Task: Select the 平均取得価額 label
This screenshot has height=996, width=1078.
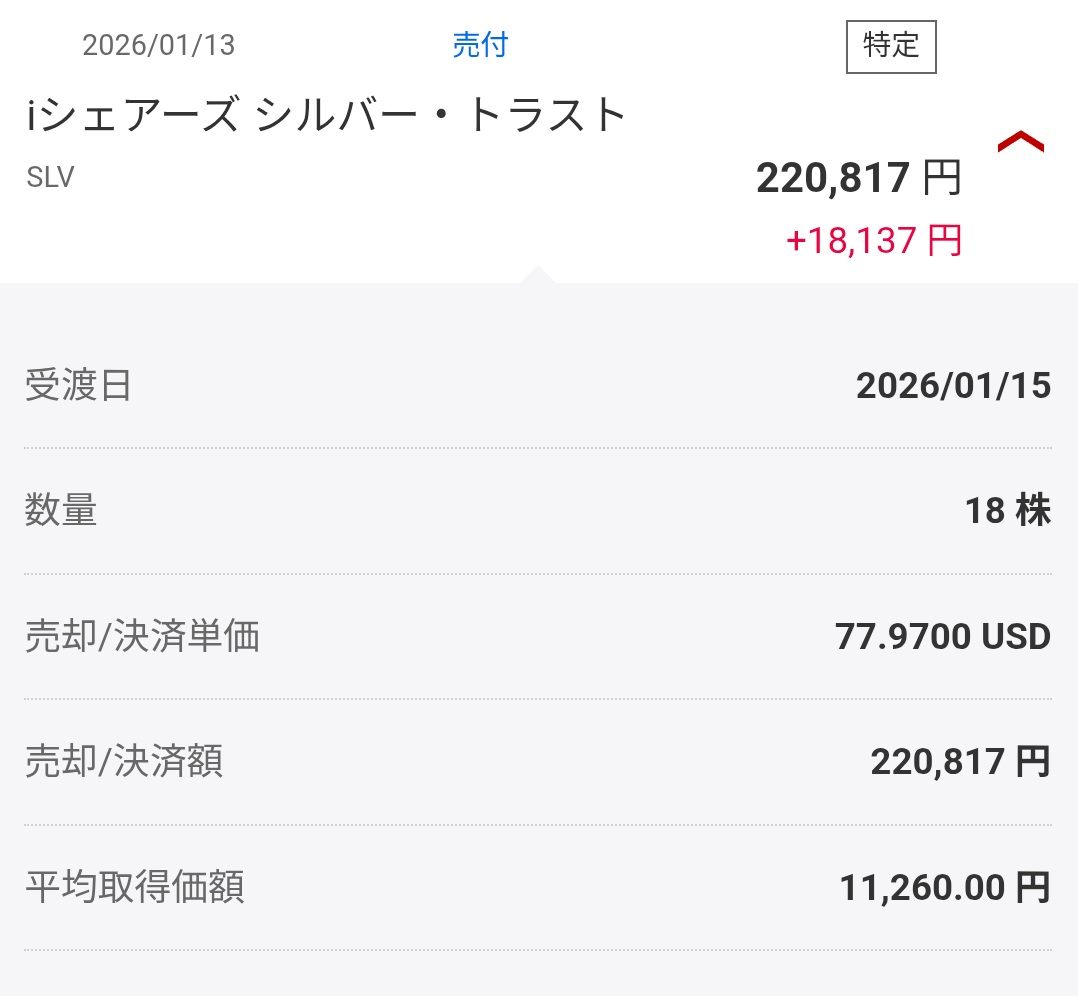Action: tap(134, 887)
